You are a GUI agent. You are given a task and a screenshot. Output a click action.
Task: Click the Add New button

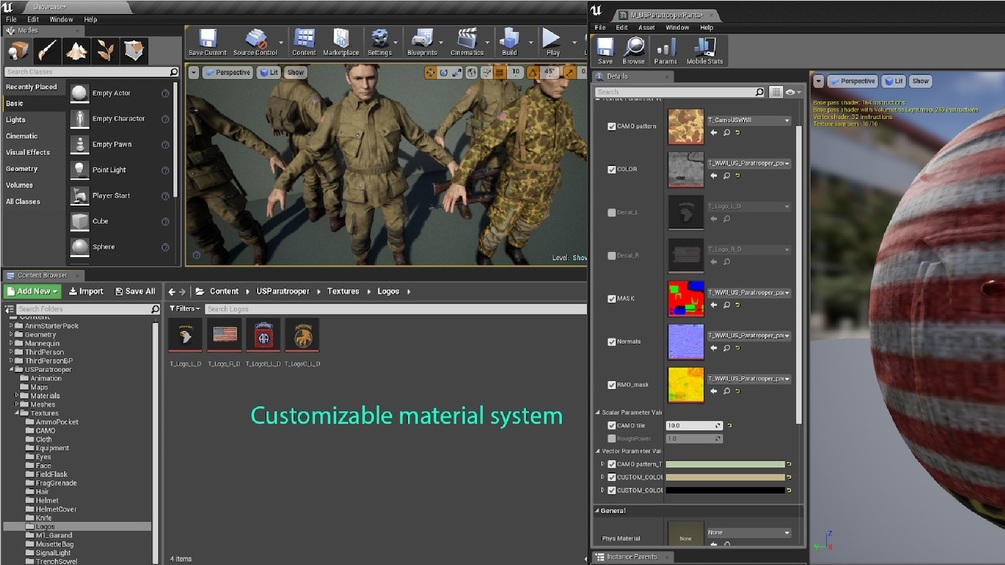pyautogui.click(x=32, y=291)
